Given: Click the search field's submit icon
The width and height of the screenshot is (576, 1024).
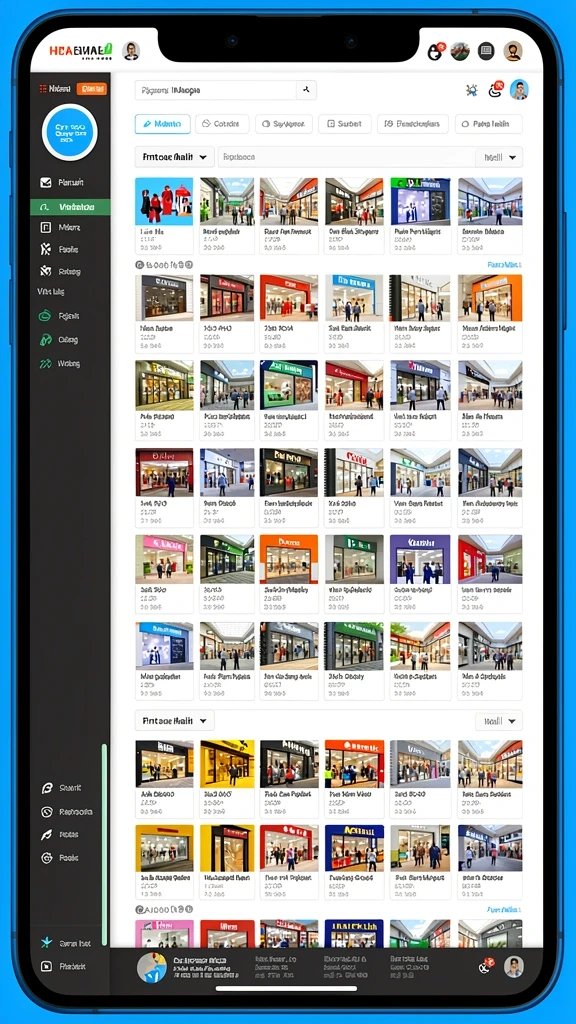Looking at the screenshot, I should [306, 90].
